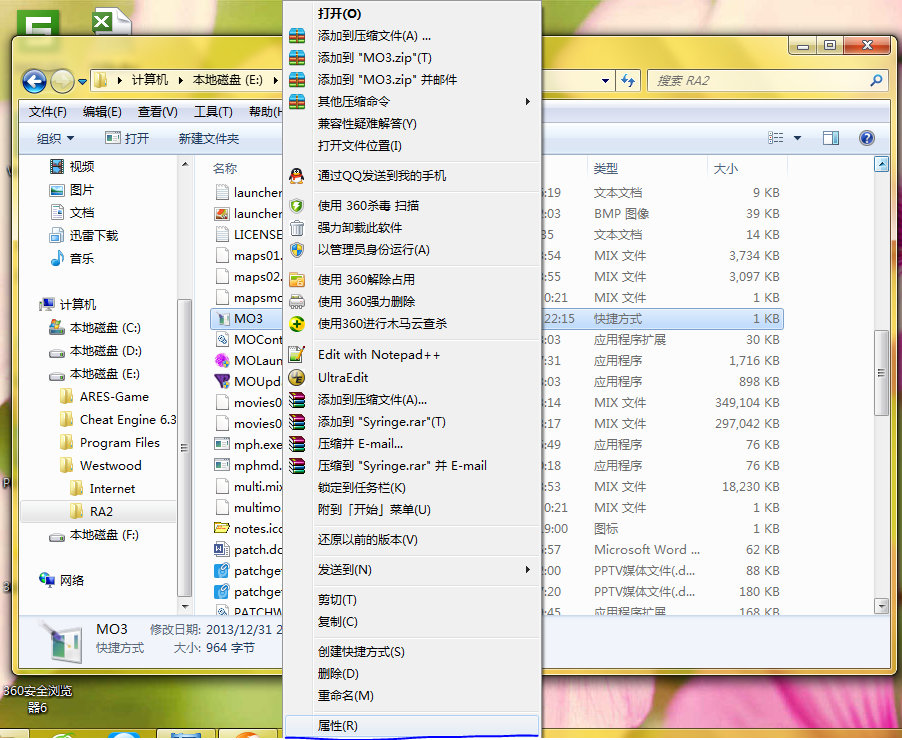Choose 兼容性疑难解答(Y) in context menu
The image size is (902, 740).
point(367,124)
